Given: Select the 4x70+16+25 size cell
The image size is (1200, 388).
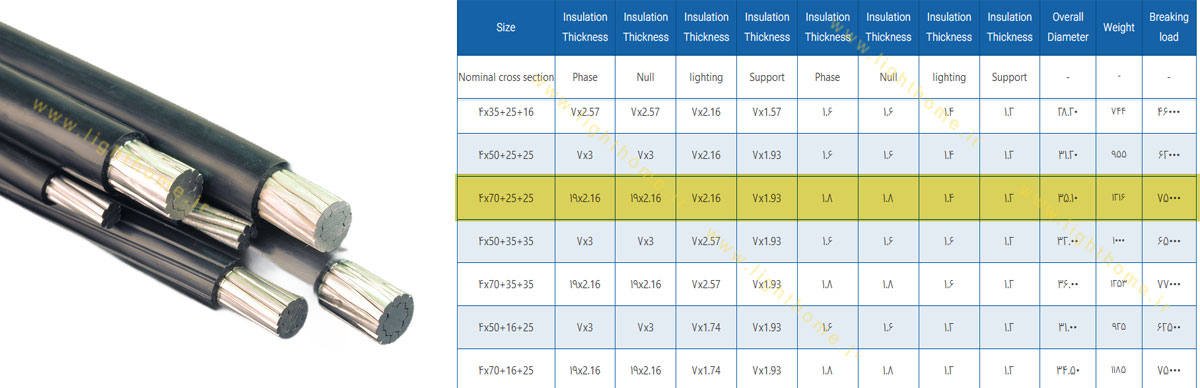Looking at the screenshot, I should pos(506,369).
